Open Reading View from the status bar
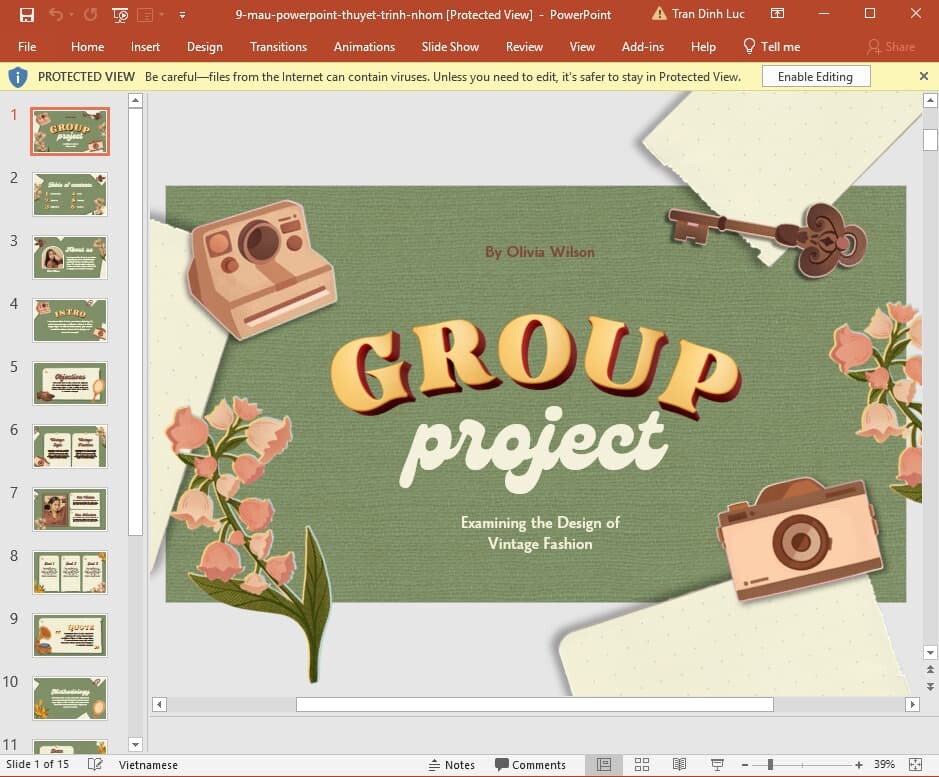Screen dimensions: 939x777 [680, 765]
